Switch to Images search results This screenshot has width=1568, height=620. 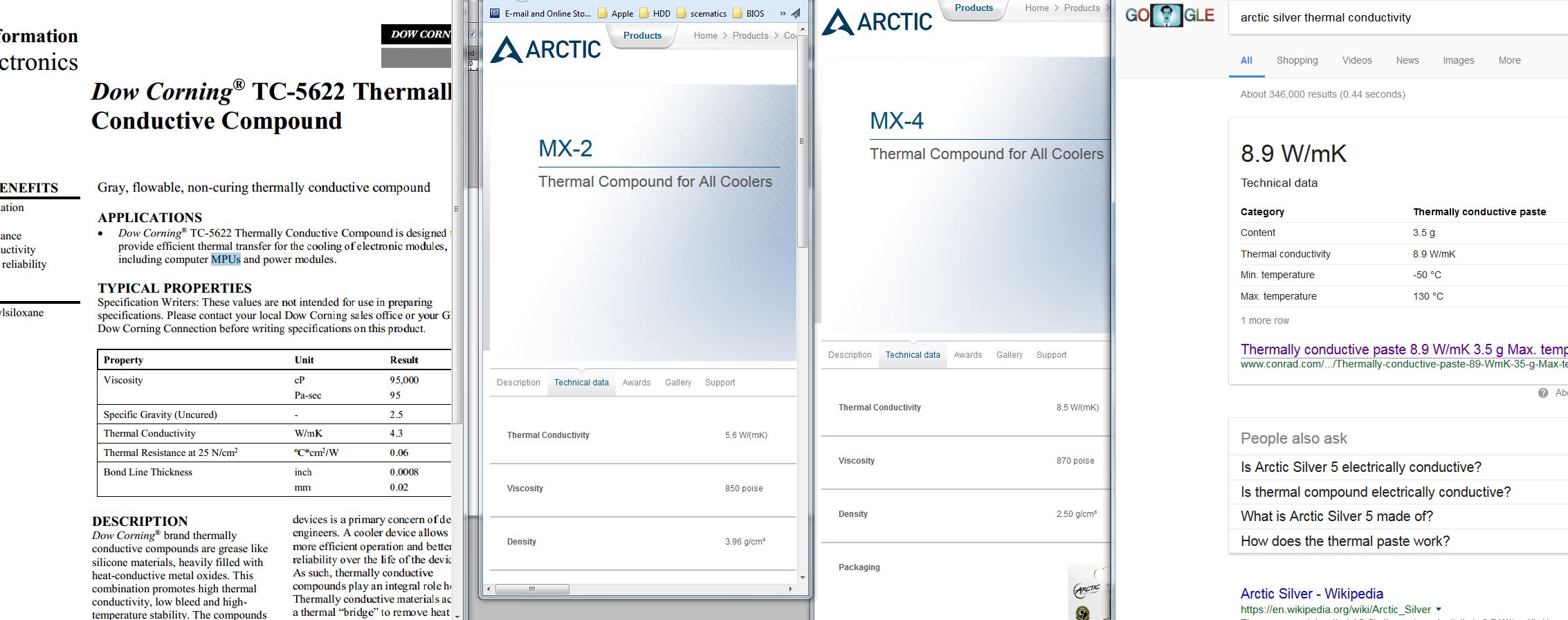tap(1459, 60)
